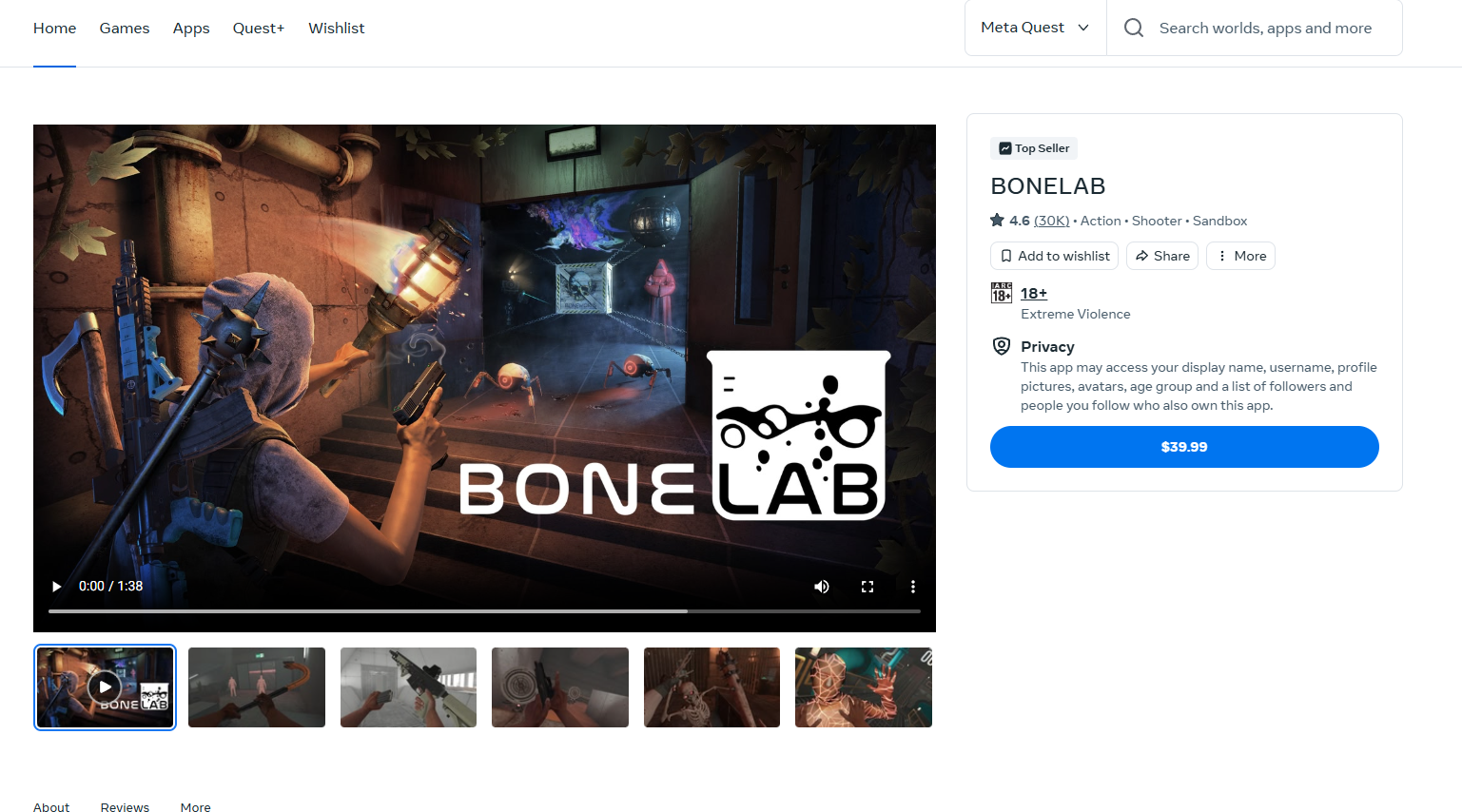Image resolution: width=1462 pixels, height=812 pixels.
Task: Go to the Home tab
Action: point(54,29)
